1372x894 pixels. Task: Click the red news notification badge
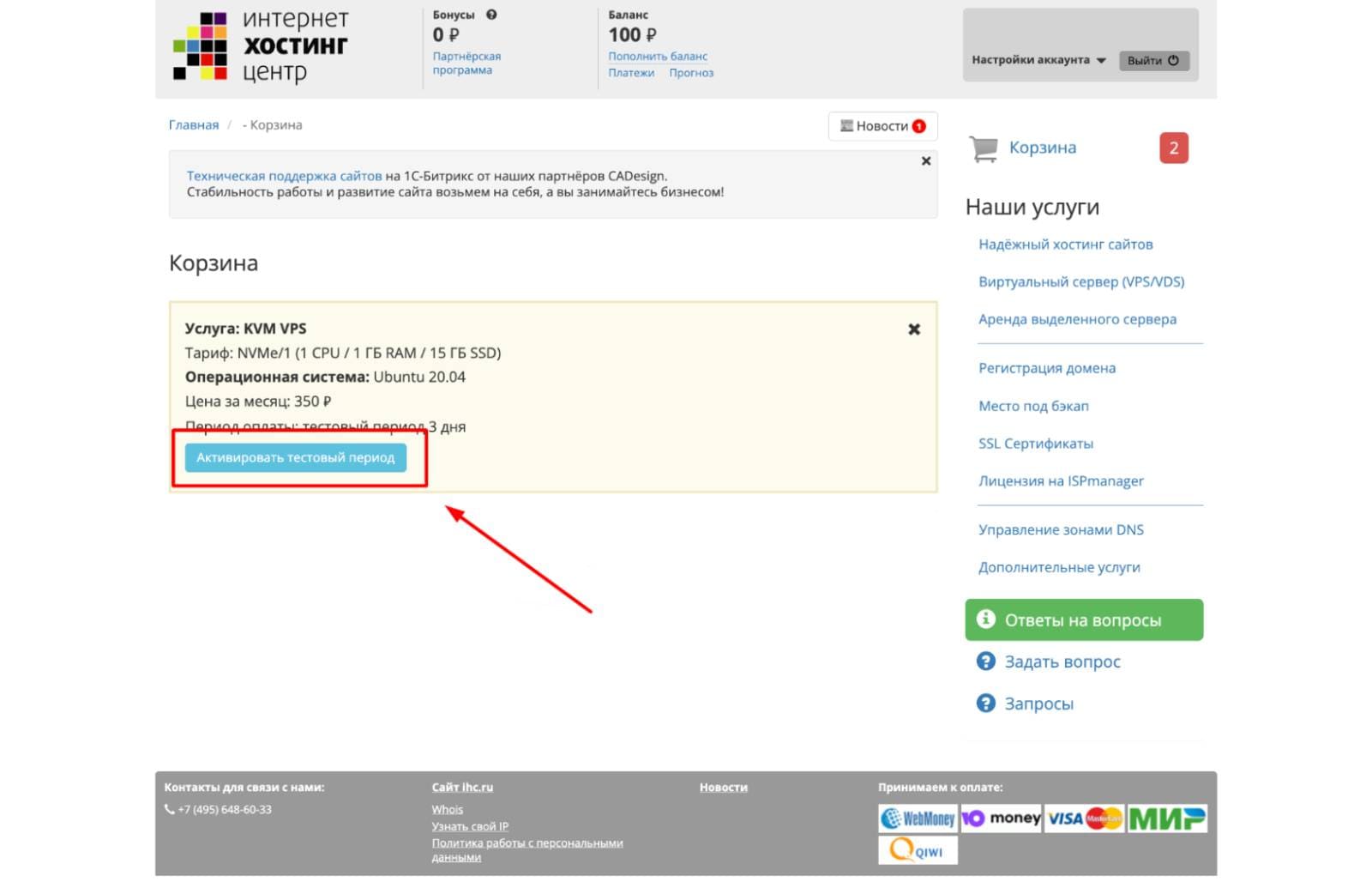918,126
